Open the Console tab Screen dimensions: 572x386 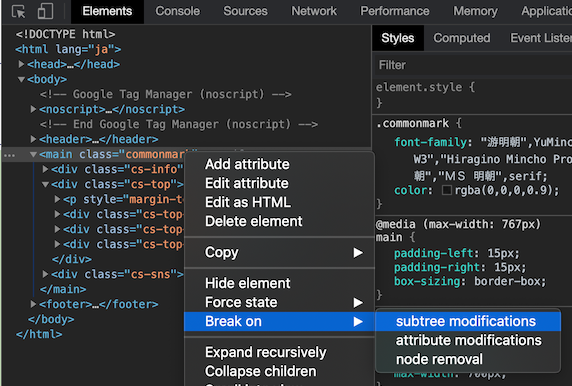[x=178, y=11]
